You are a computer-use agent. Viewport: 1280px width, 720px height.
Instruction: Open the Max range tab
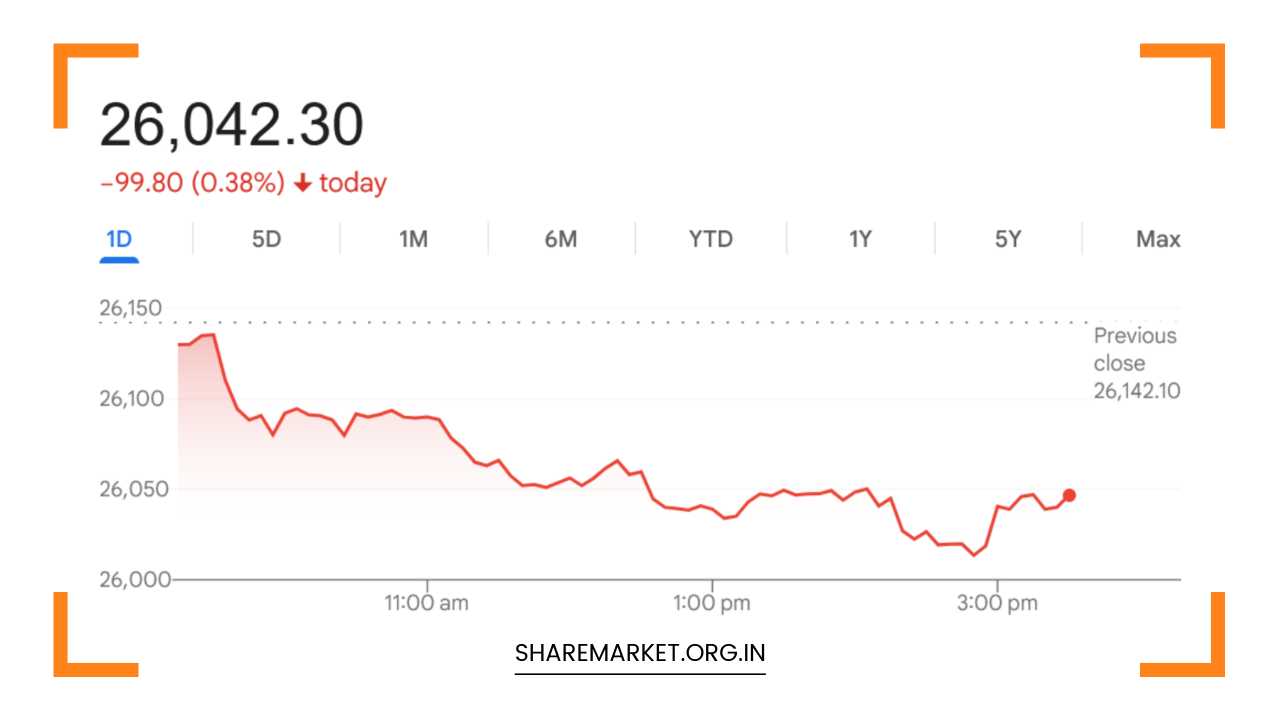(x=1158, y=240)
